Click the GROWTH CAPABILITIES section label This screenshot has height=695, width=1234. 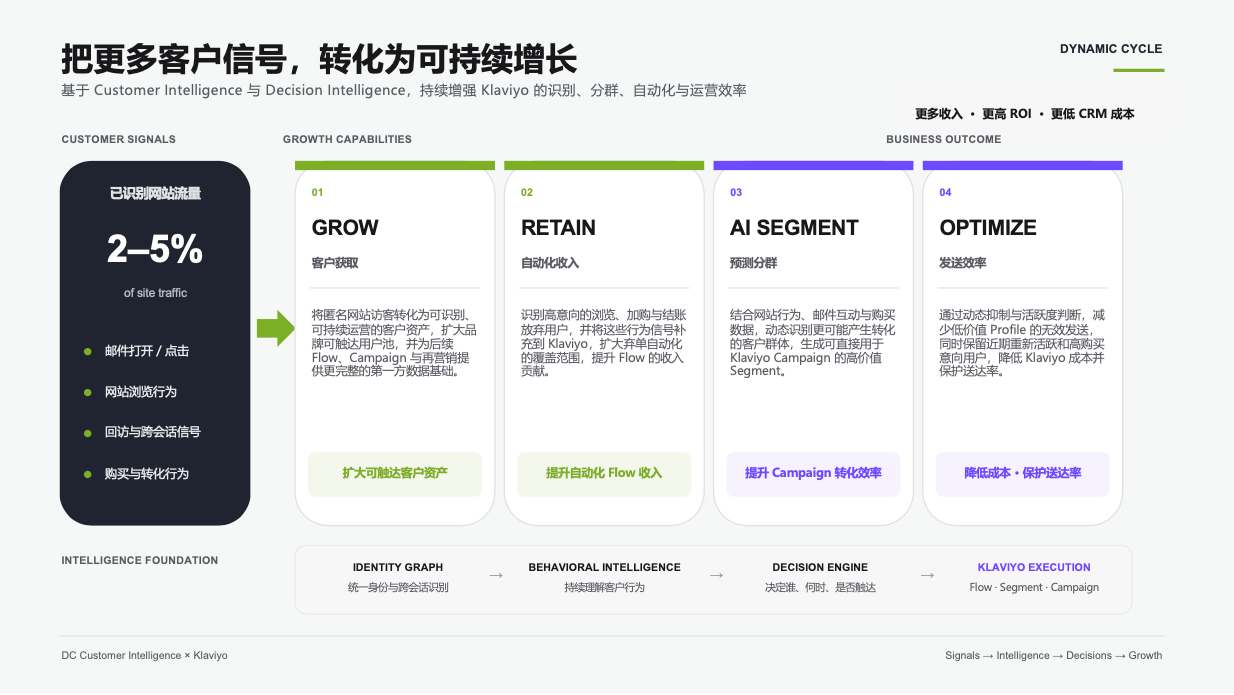point(347,139)
